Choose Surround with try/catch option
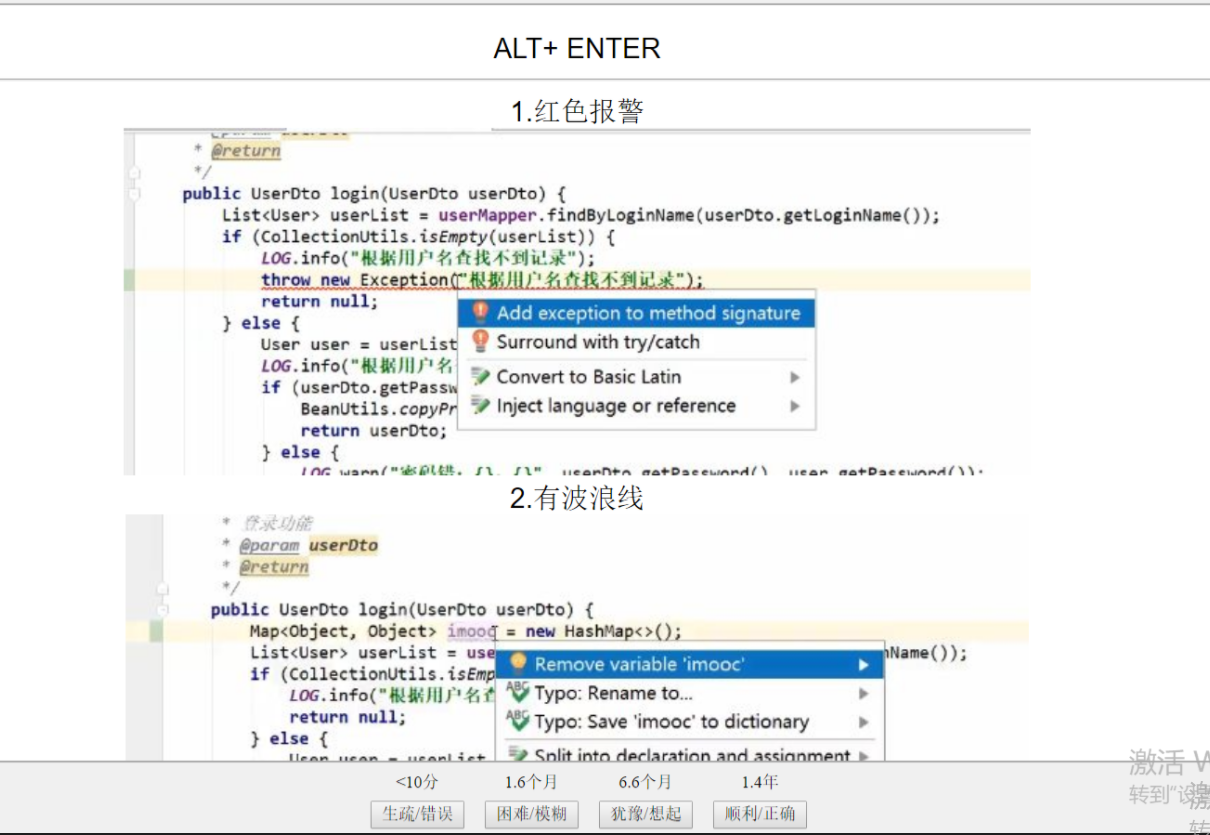 (636, 342)
